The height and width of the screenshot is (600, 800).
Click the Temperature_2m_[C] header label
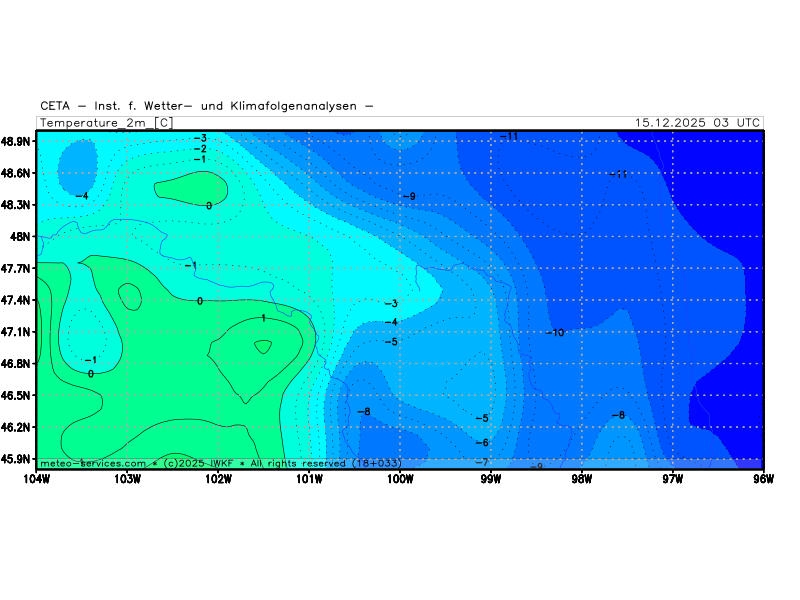point(106,123)
